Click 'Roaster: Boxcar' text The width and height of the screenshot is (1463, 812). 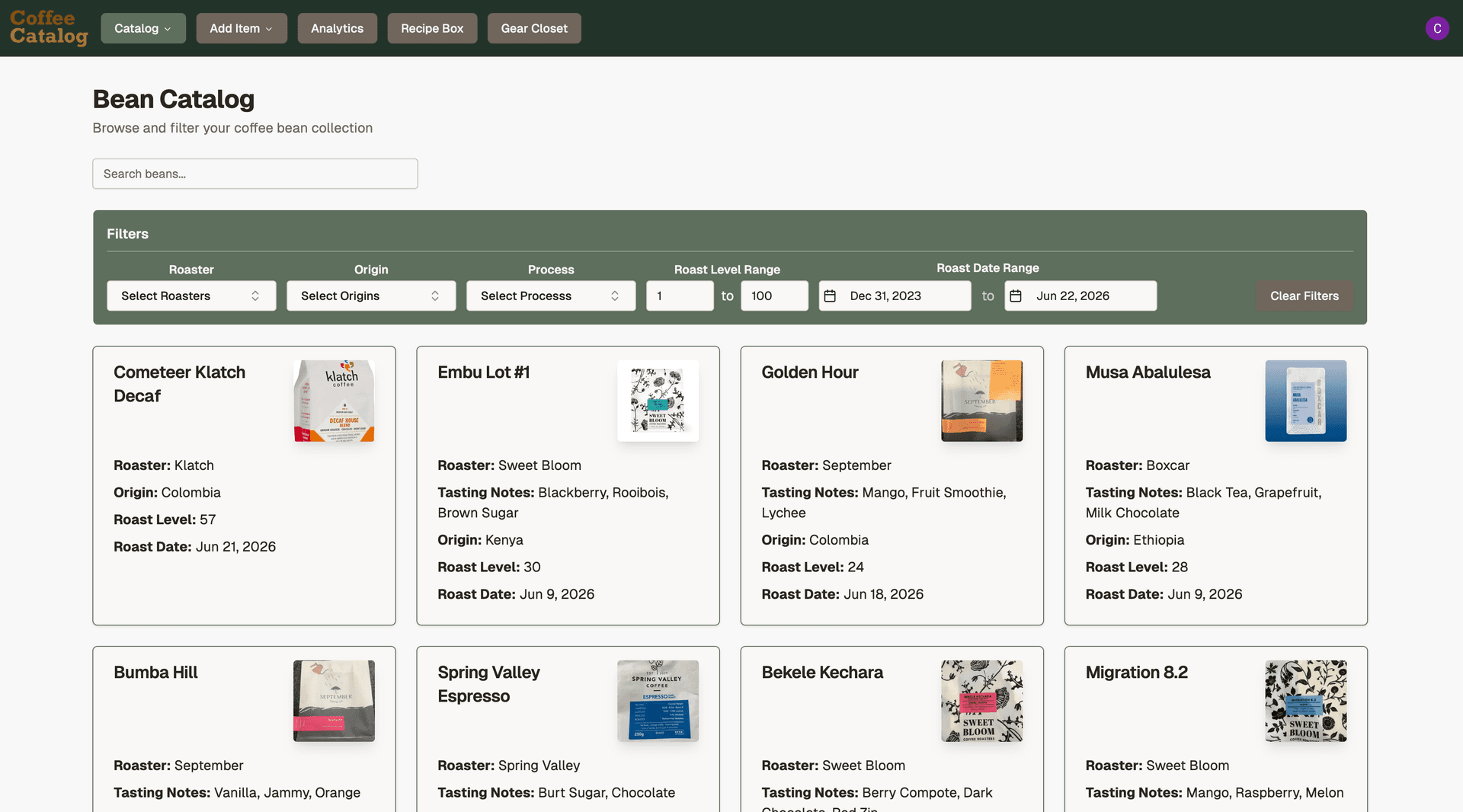[1137, 465]
